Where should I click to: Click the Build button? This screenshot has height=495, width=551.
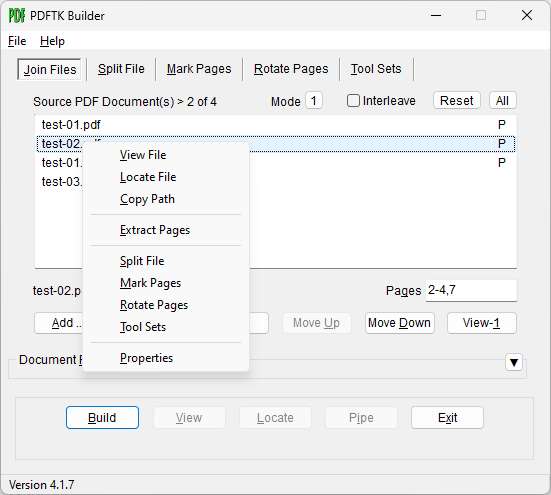click(x=102, y=418)
